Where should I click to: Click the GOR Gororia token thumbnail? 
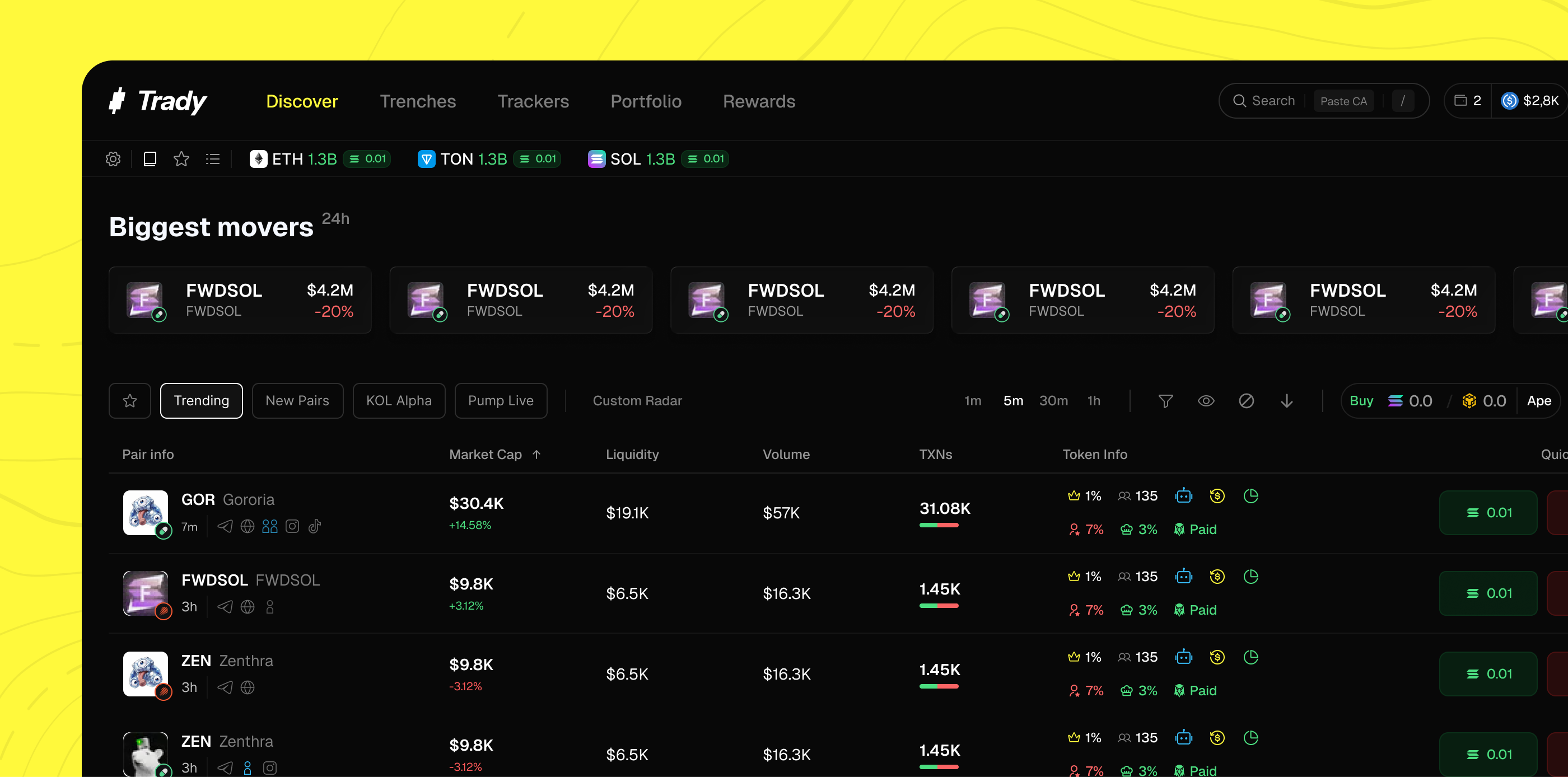(146, 513)
